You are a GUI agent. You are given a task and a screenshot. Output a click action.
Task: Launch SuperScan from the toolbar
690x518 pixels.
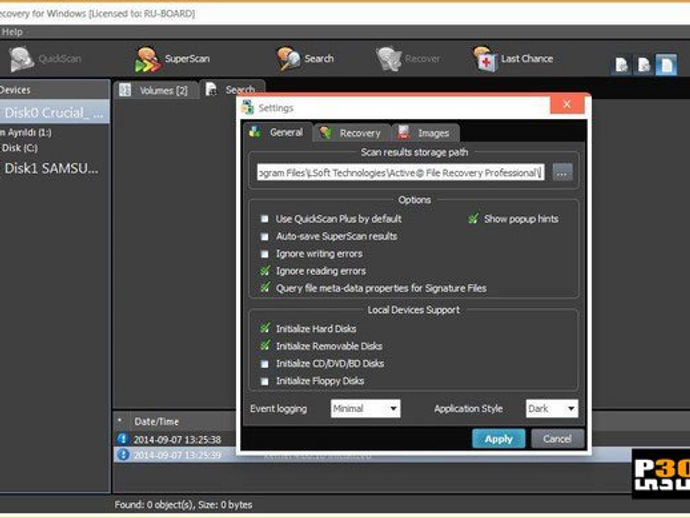tap(172, 59)
